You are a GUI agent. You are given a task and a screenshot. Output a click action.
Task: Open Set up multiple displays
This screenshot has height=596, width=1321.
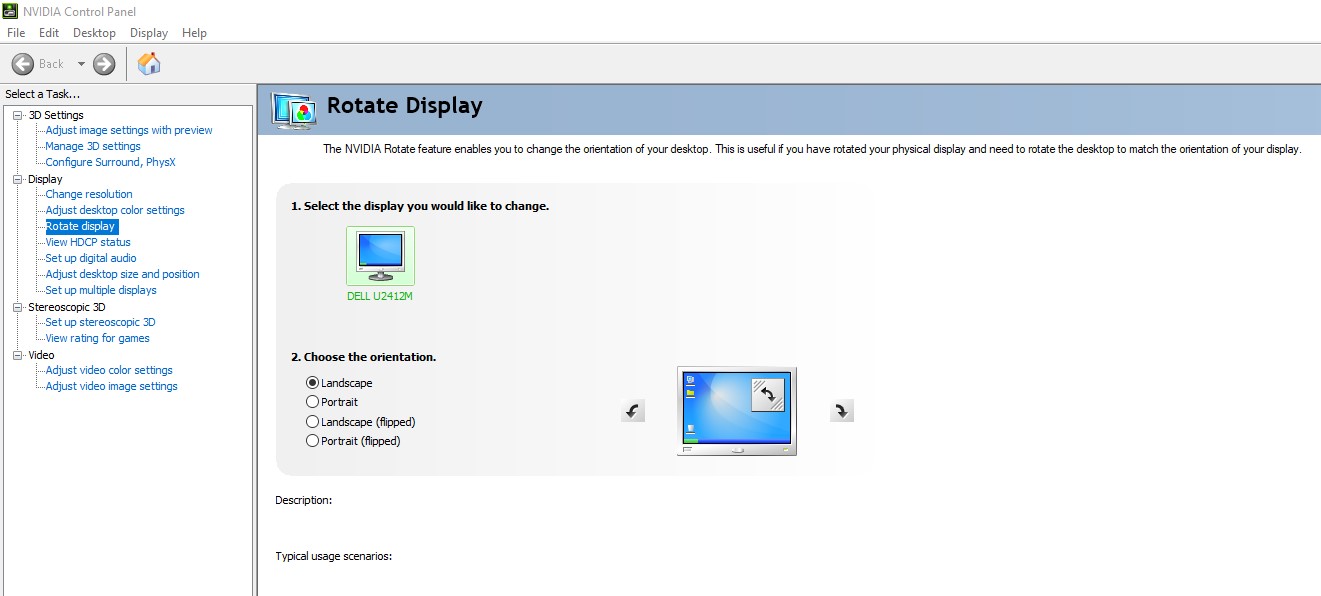pyautogui.click(x=101, y=290)
